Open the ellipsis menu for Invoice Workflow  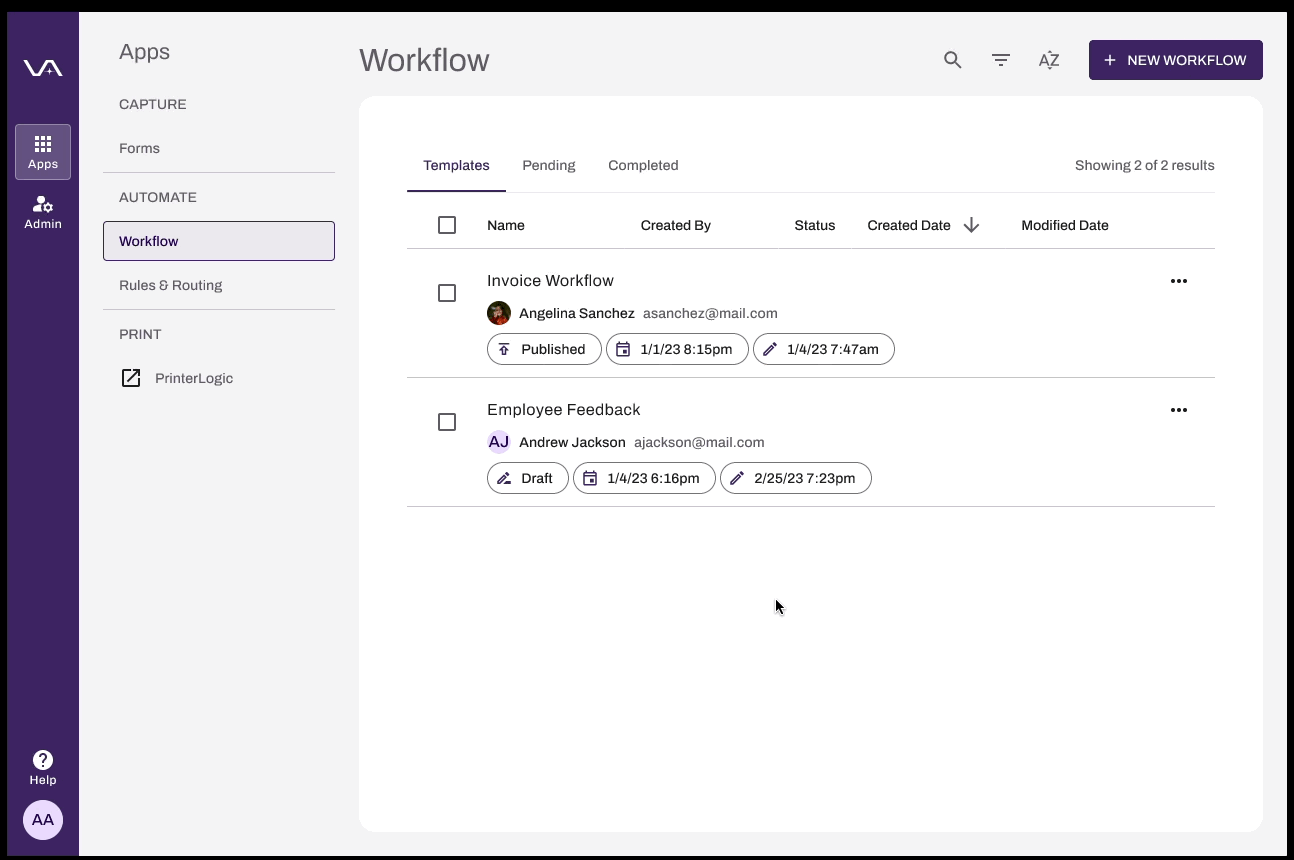[1179, 281]
